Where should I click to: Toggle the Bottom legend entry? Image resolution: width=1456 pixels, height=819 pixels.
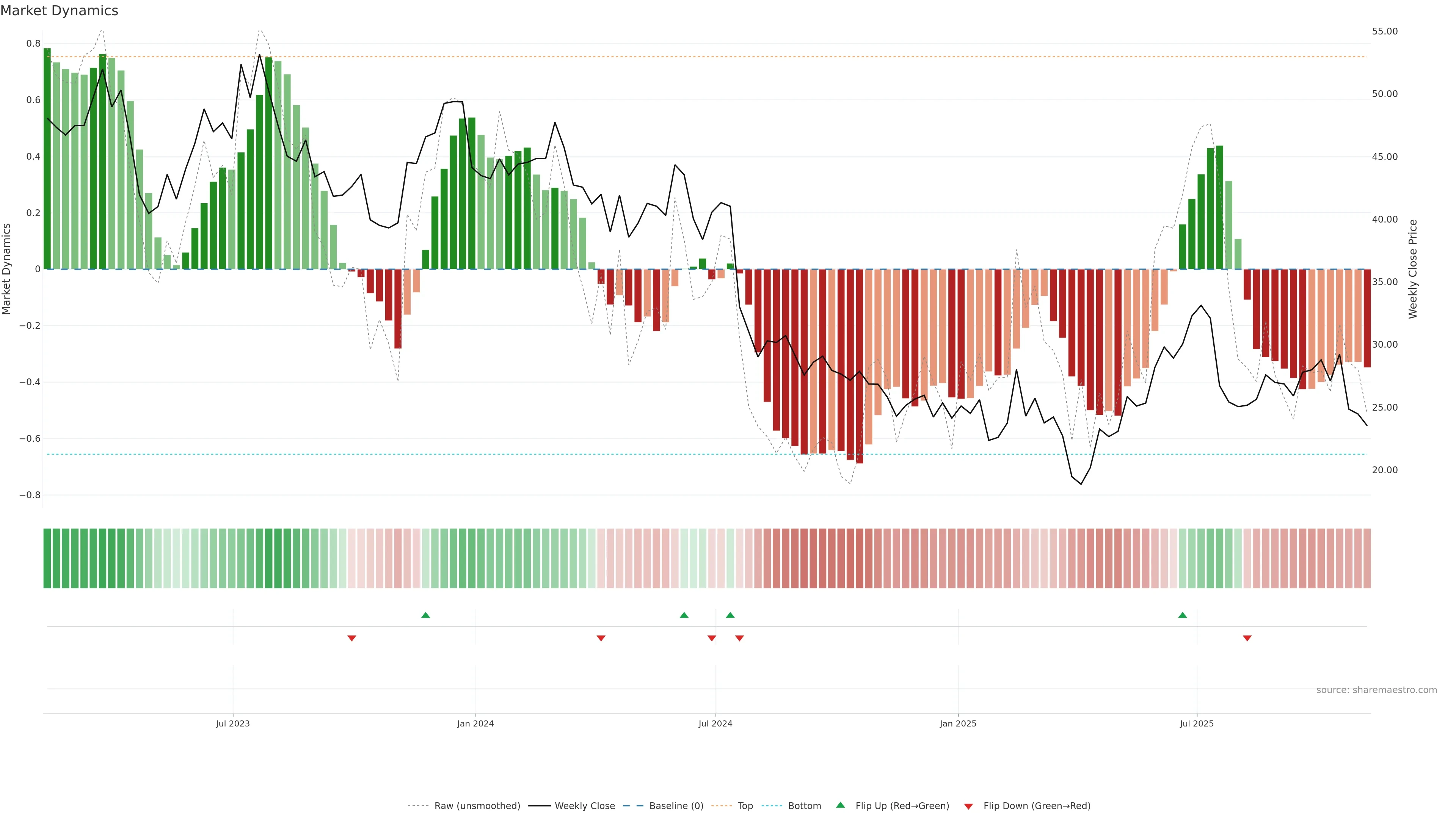click(804, 806)
